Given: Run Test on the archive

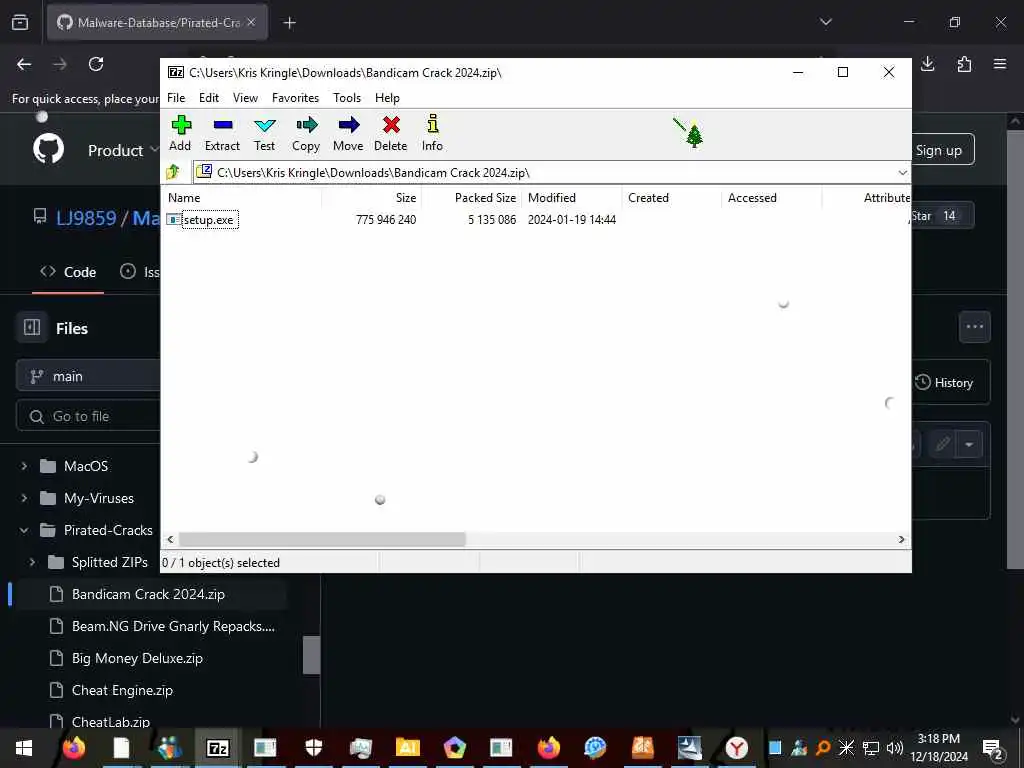Looking at the screenshot, I should [264, 133].
